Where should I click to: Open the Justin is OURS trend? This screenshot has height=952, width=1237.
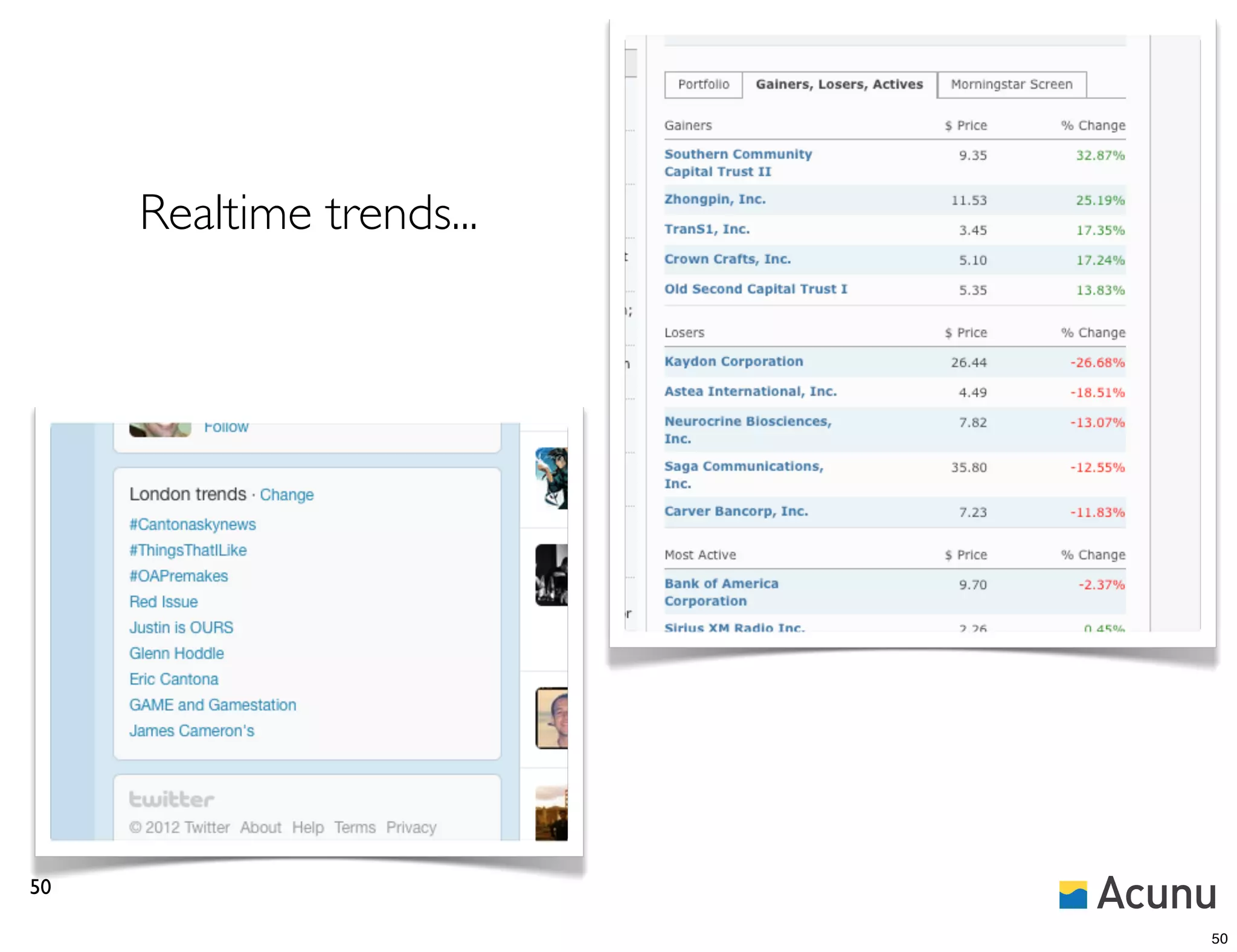tap(181, 628)
